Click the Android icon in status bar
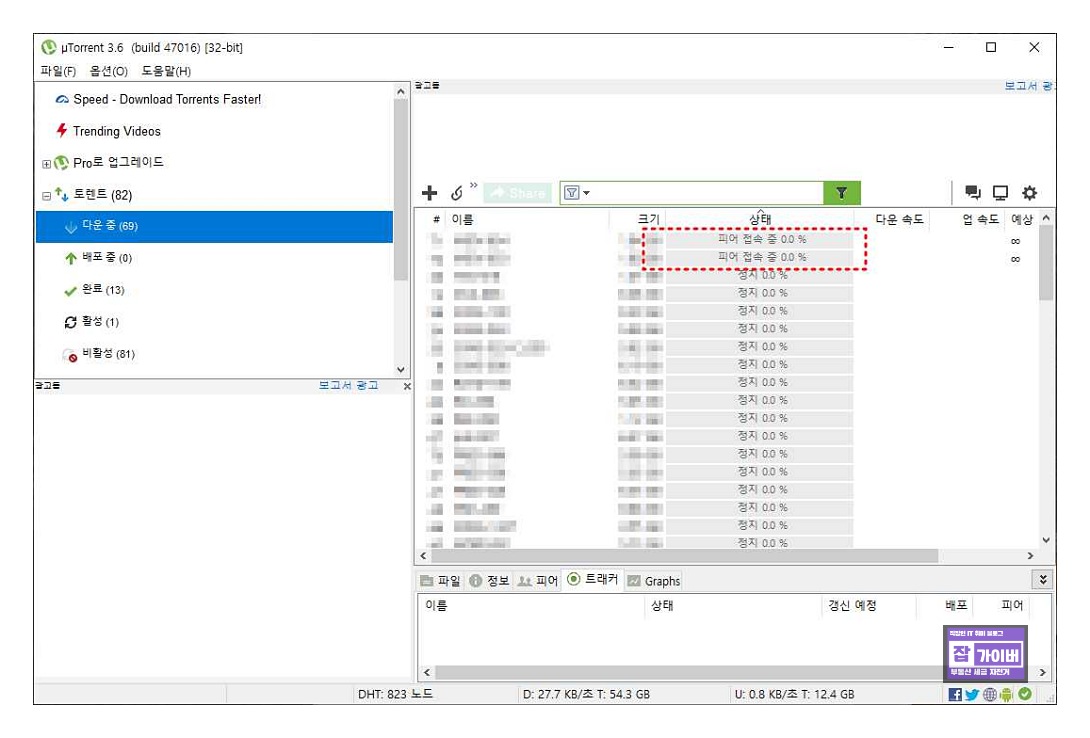Viewport: 1090px width, 738px height. pos(1006,694)
